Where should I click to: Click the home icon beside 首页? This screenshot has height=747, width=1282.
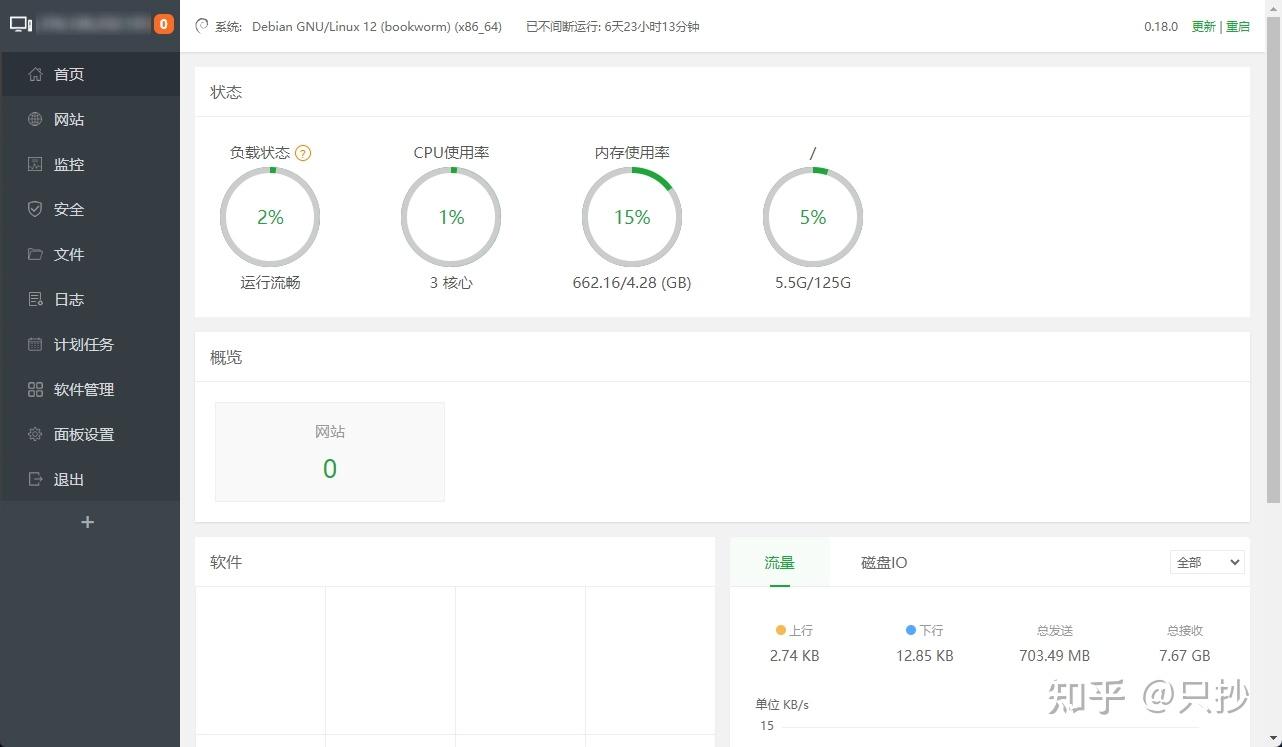[35, 74]
